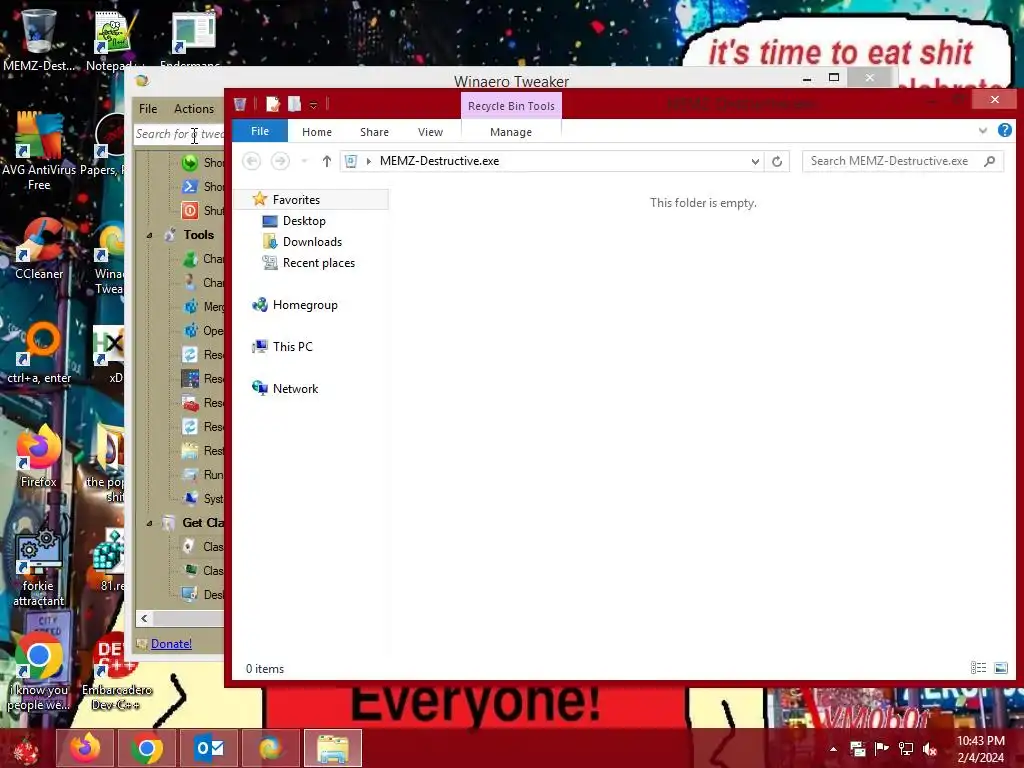The height and width of the screenshot is (768, 1024).
Task: Refresh the MEMZ-Destructive.exe folder
Action: click(776, 161)
